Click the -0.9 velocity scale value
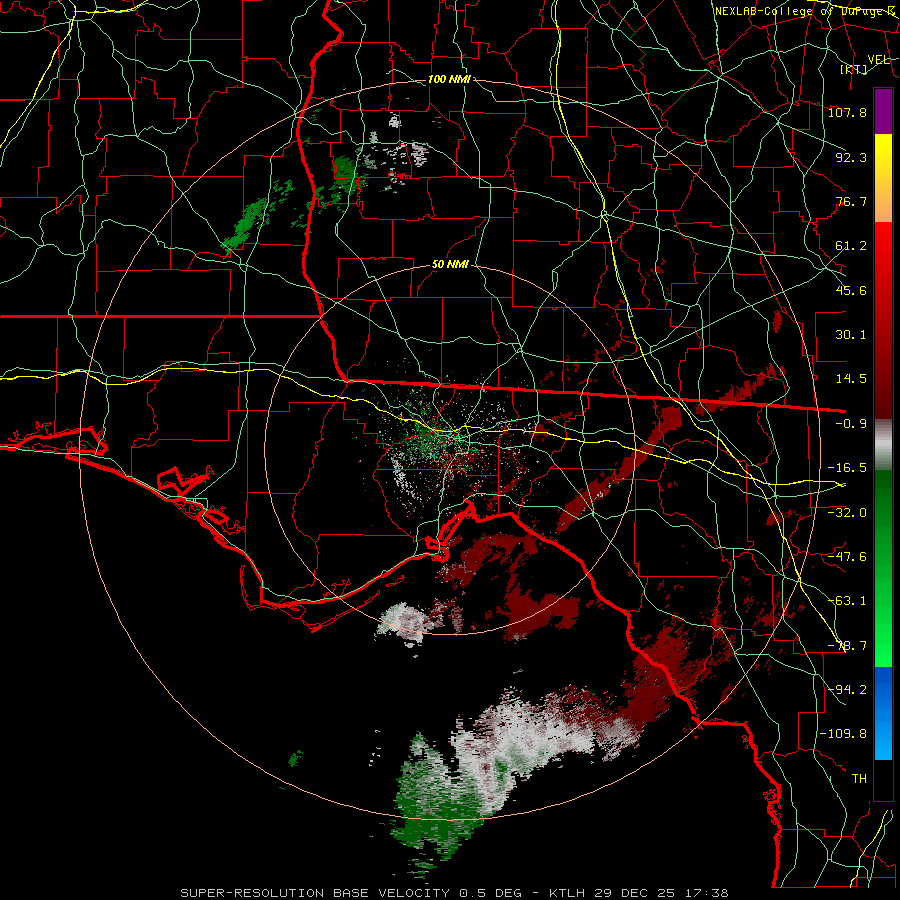The height and width of the screenshot is (900, 900). 851,424
